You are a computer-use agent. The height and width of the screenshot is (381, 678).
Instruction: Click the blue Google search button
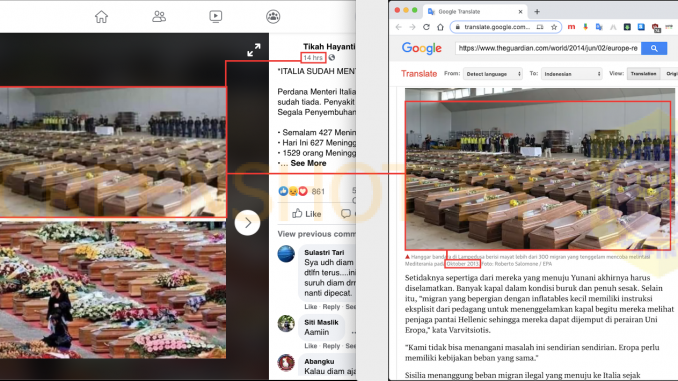[x=654, y=48]
